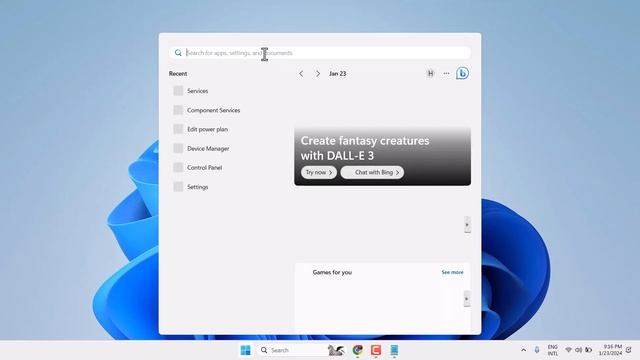Open the 'Create fantasy creatures with DALL-E 3' banner
Image resolution: width=640 pixels, height=360 pixels.
[382, 156]
